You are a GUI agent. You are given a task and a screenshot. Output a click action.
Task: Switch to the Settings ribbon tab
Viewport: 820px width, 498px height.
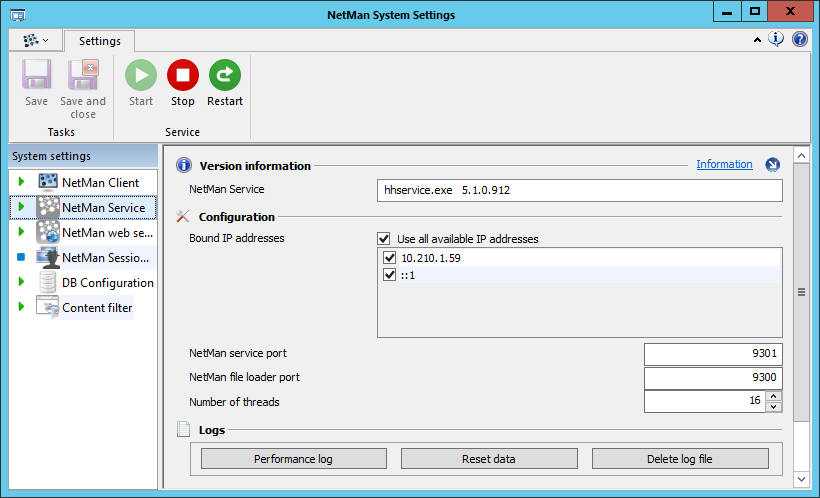tap(99, 41)
